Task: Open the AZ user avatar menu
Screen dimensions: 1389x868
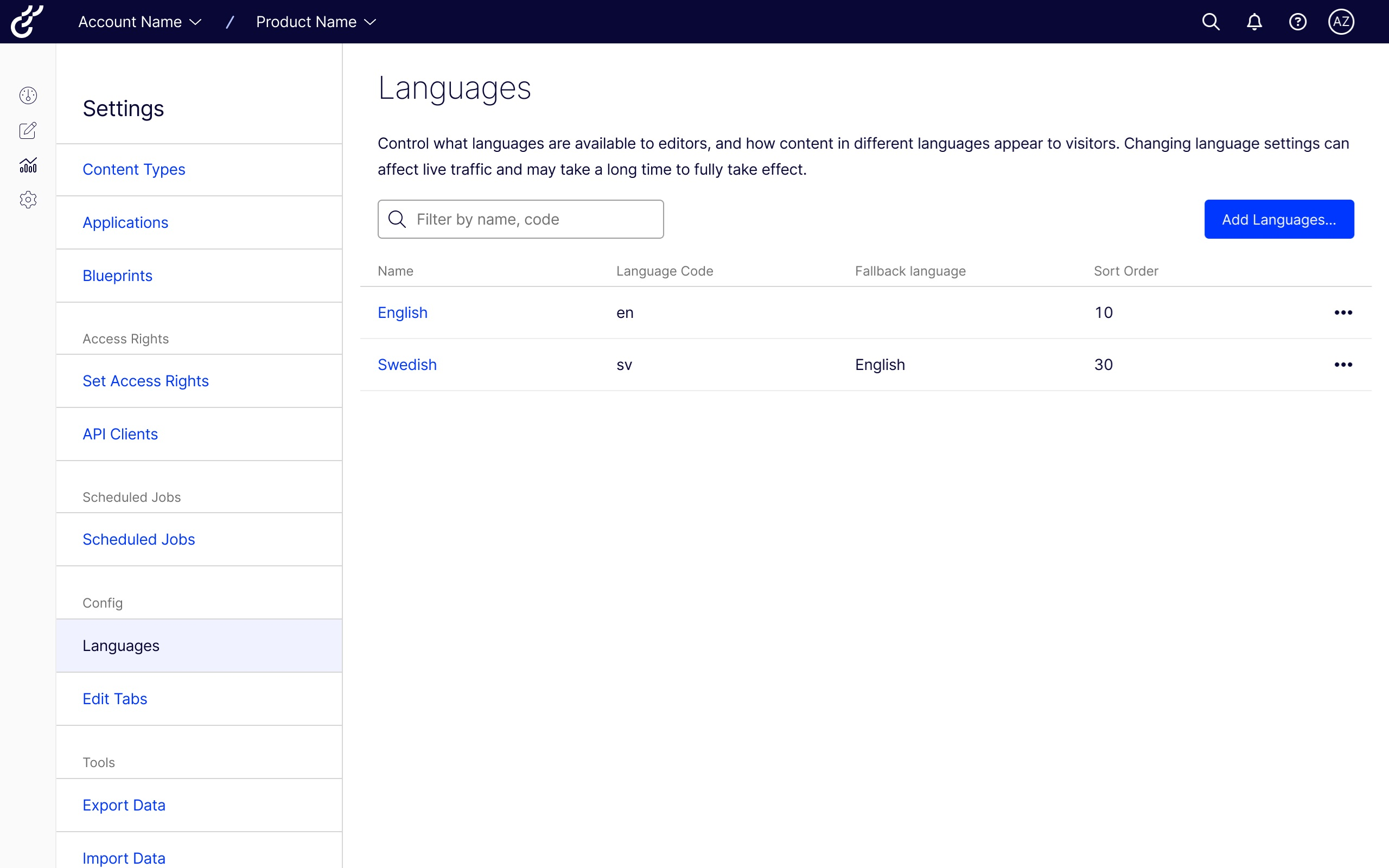Action: click(1341, 22)
